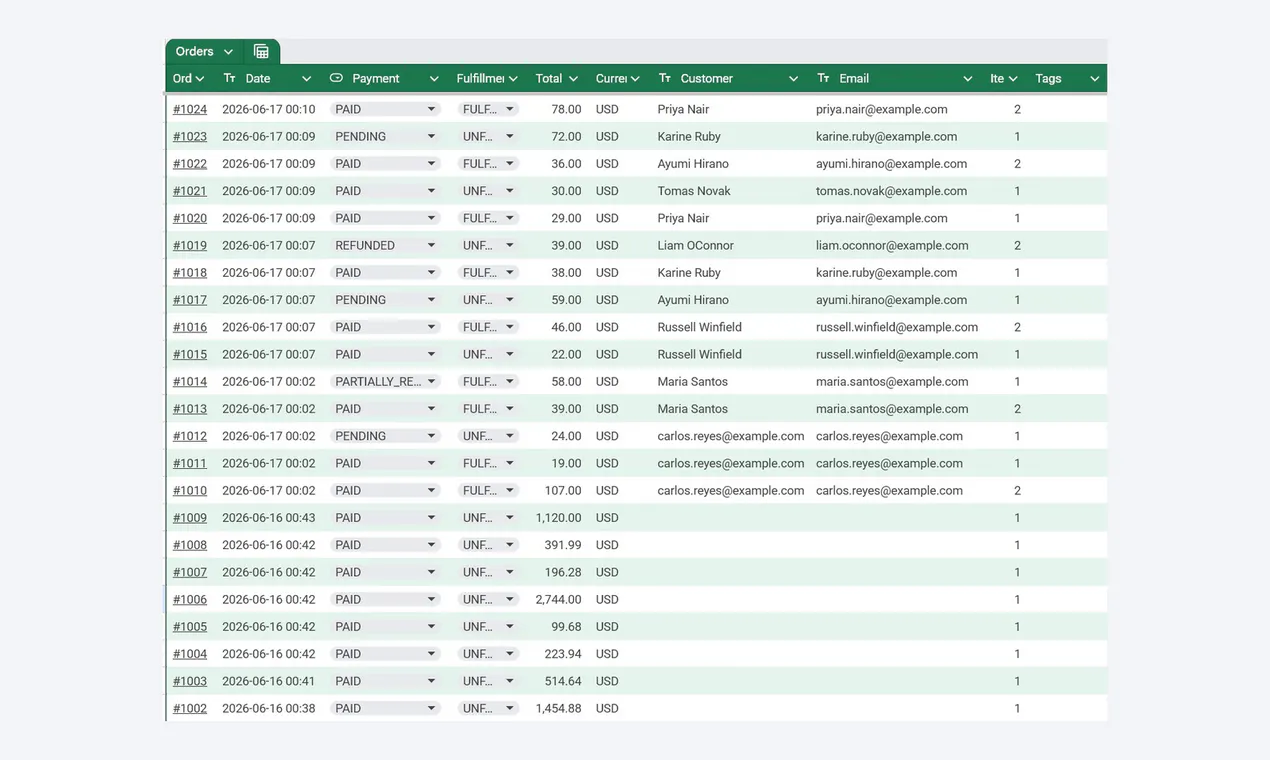Select the cell priya.nair@example.com in order #1024

882,110
